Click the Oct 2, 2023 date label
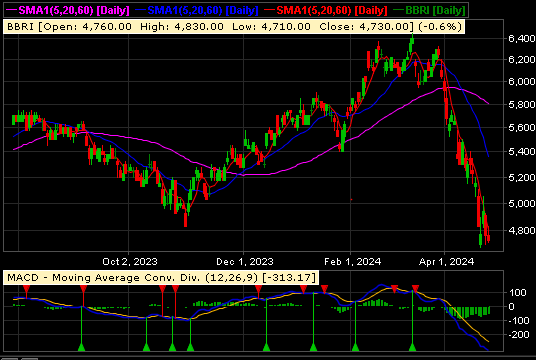The width and height of the screenshot is (536, 360). (130, 262)
